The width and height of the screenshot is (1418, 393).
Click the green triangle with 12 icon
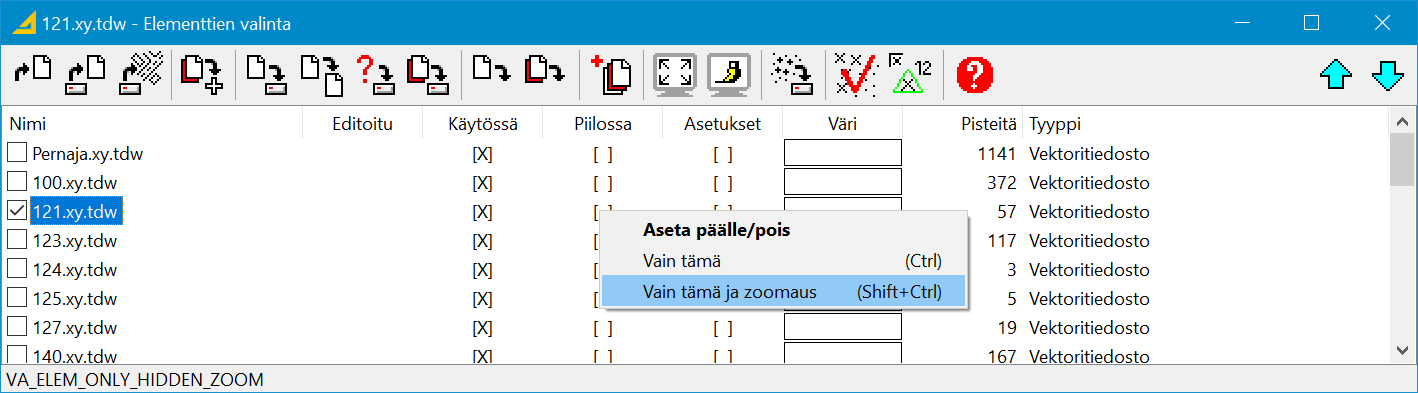909,75
